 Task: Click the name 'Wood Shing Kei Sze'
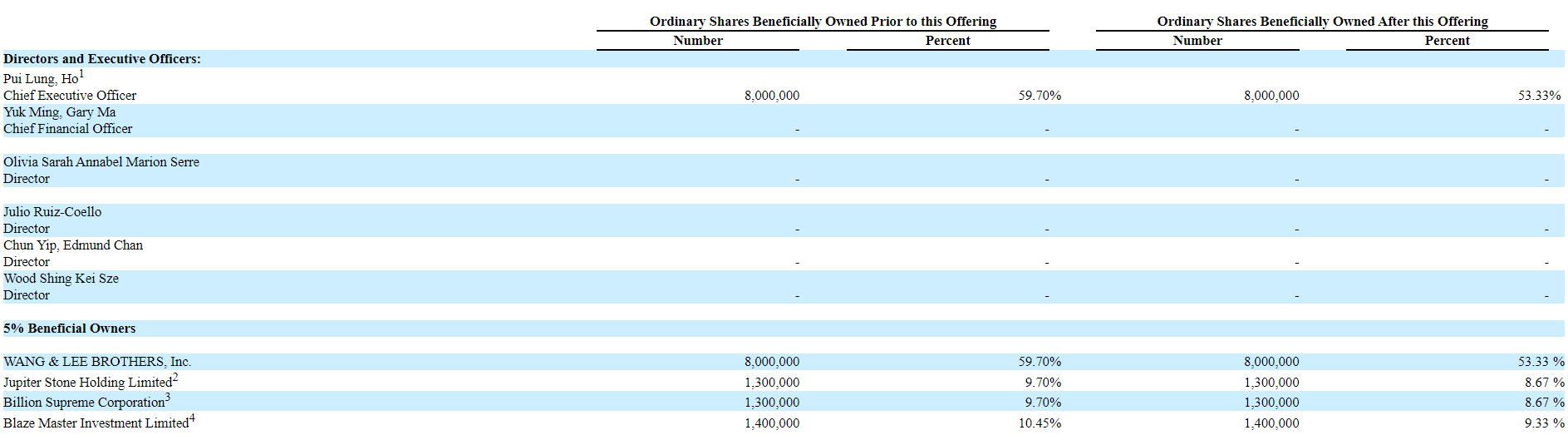click(61, 279)
